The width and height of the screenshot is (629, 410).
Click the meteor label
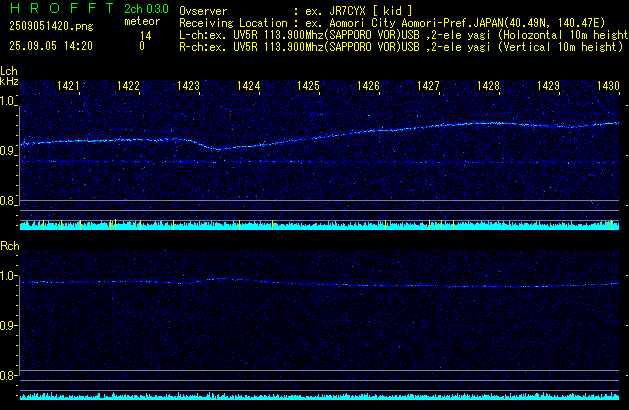click(142, 21)
